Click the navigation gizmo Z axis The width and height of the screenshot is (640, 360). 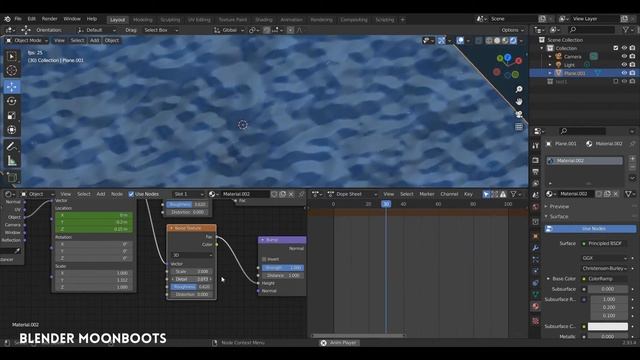click(508, 58)
